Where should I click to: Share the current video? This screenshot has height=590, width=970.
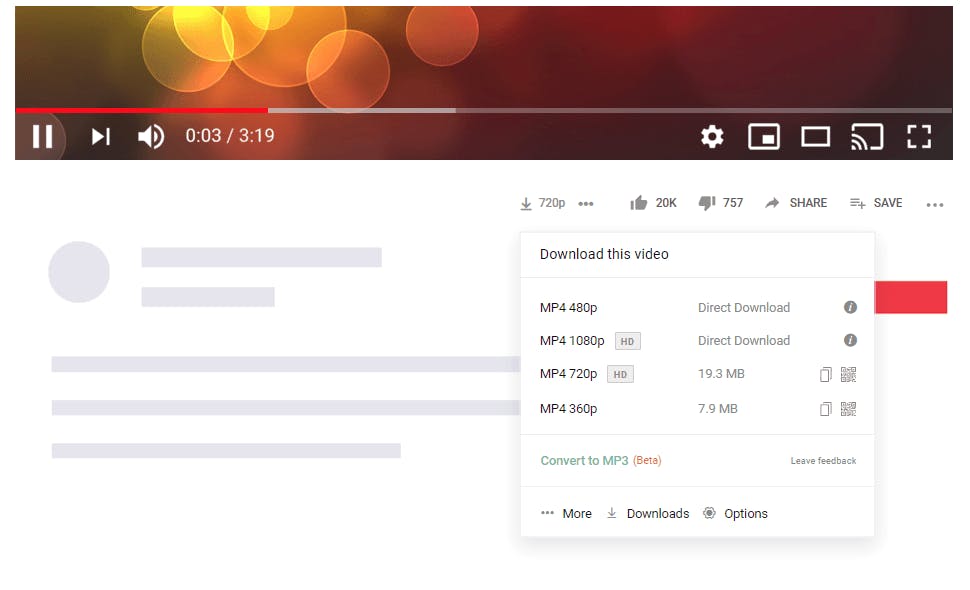click(796, 202)
